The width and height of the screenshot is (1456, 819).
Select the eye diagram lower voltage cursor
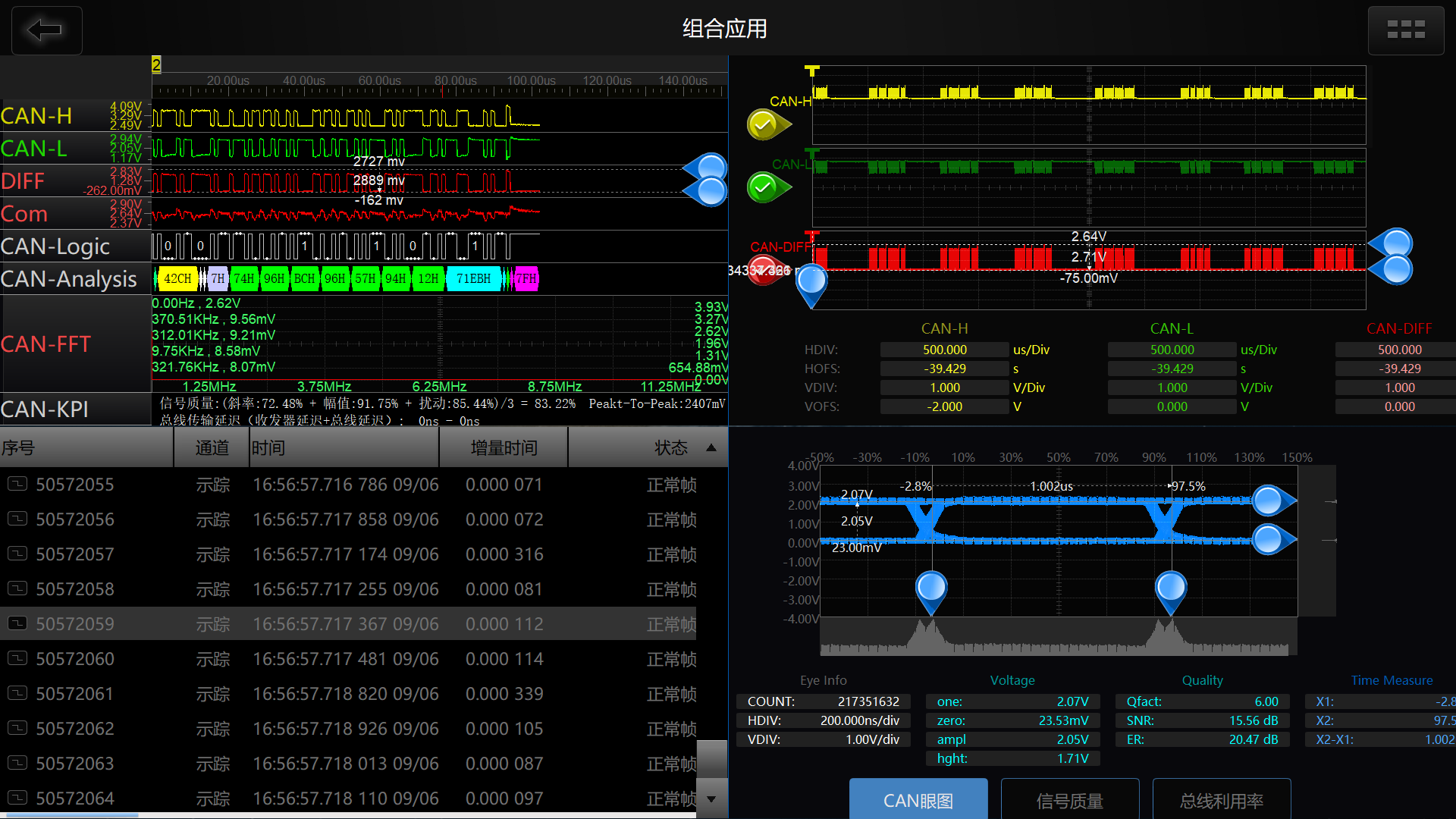point(1273,539)
